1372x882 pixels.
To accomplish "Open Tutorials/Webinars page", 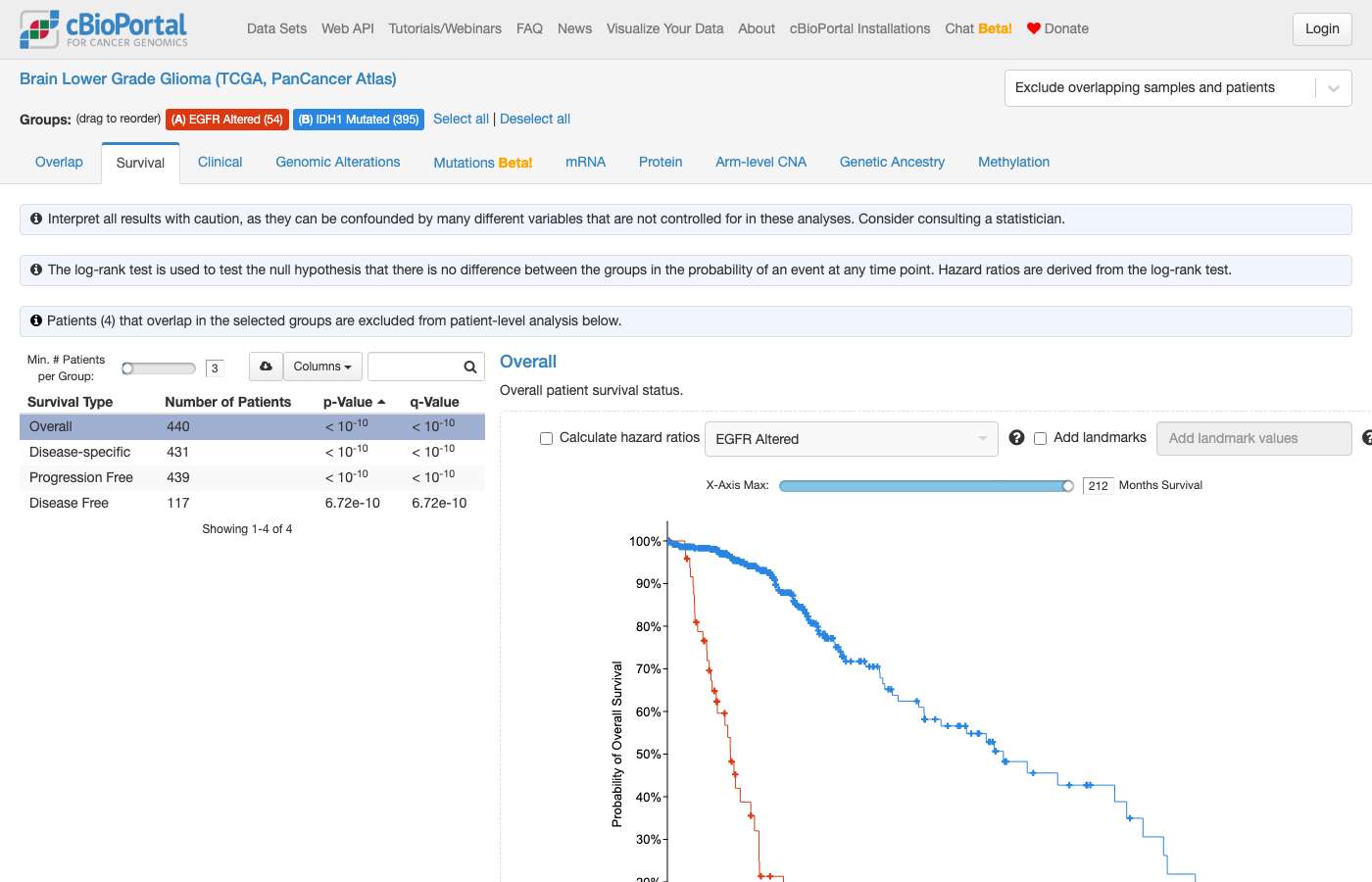I will [445, 29].
